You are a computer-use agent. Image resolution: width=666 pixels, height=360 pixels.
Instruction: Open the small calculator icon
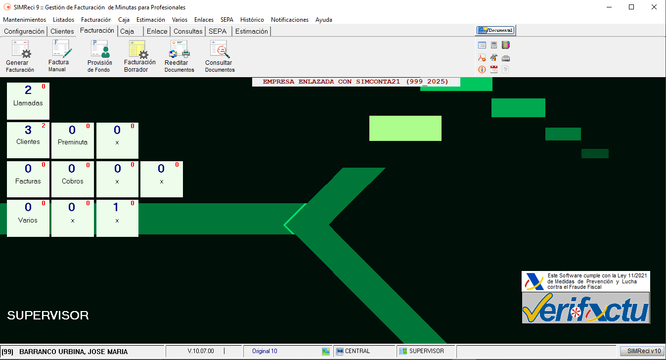click(494, 45)
